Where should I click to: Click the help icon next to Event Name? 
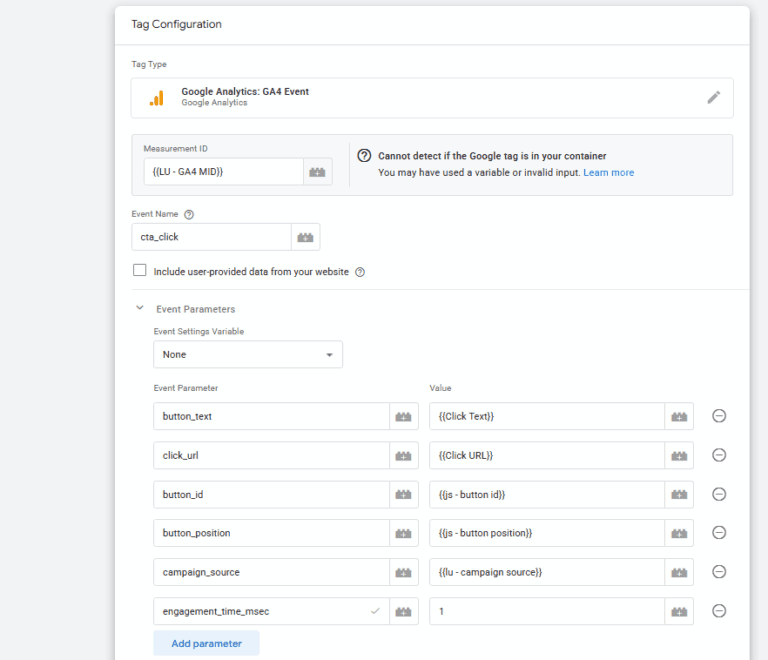click(x=189, y=214)
